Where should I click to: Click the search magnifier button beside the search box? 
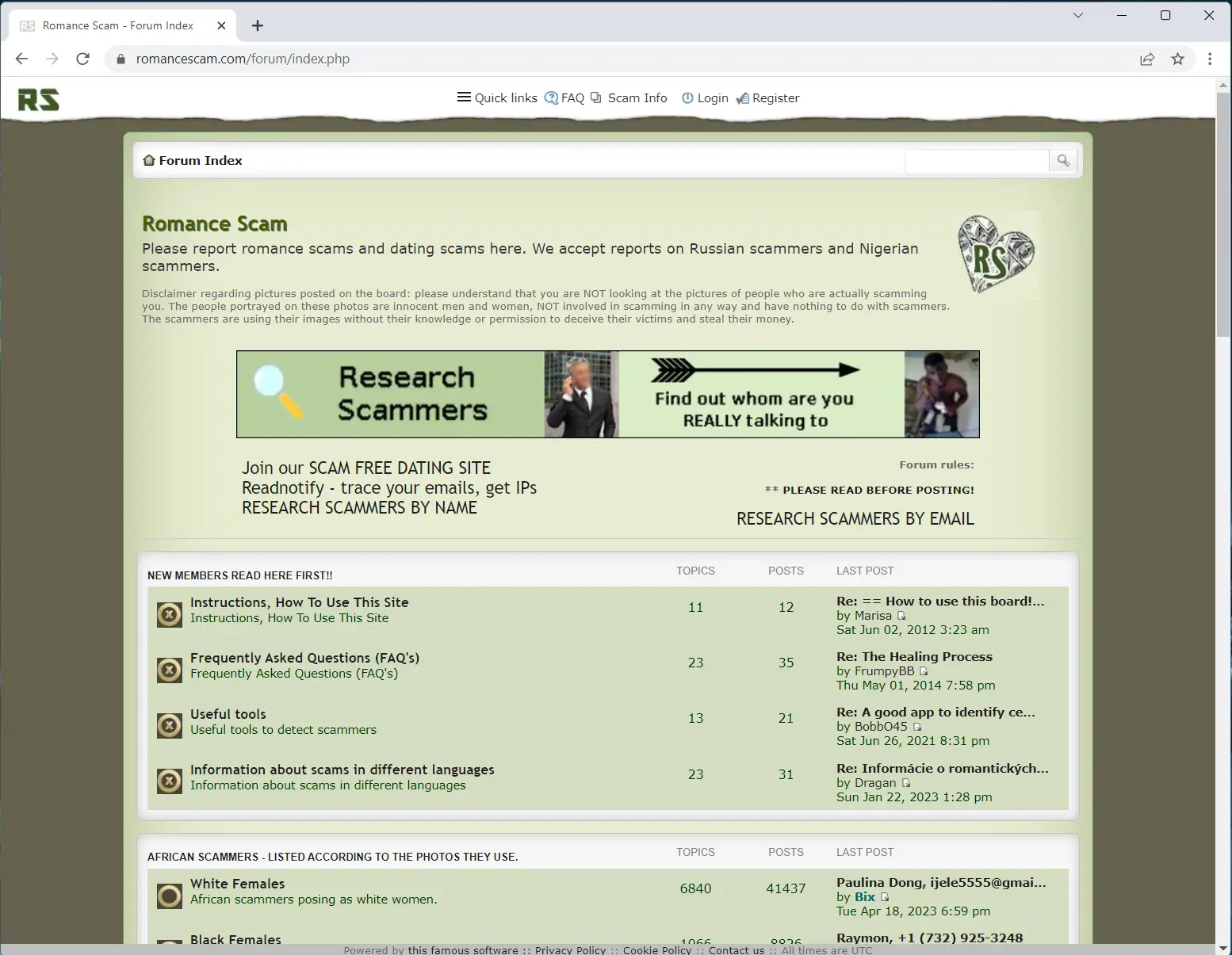tap(1062, 161)
